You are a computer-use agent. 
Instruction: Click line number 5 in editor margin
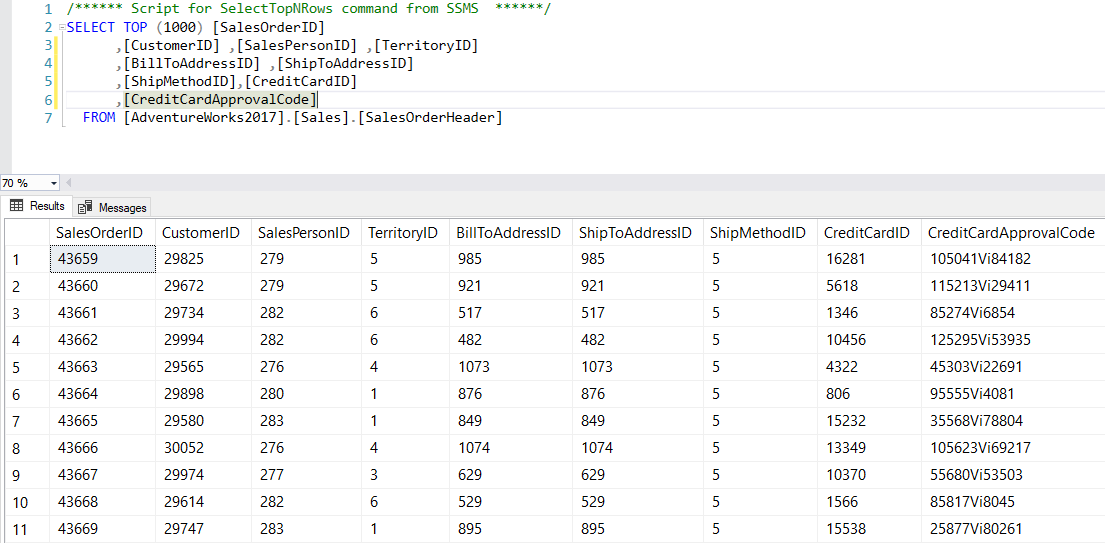[x=48, y=82]
